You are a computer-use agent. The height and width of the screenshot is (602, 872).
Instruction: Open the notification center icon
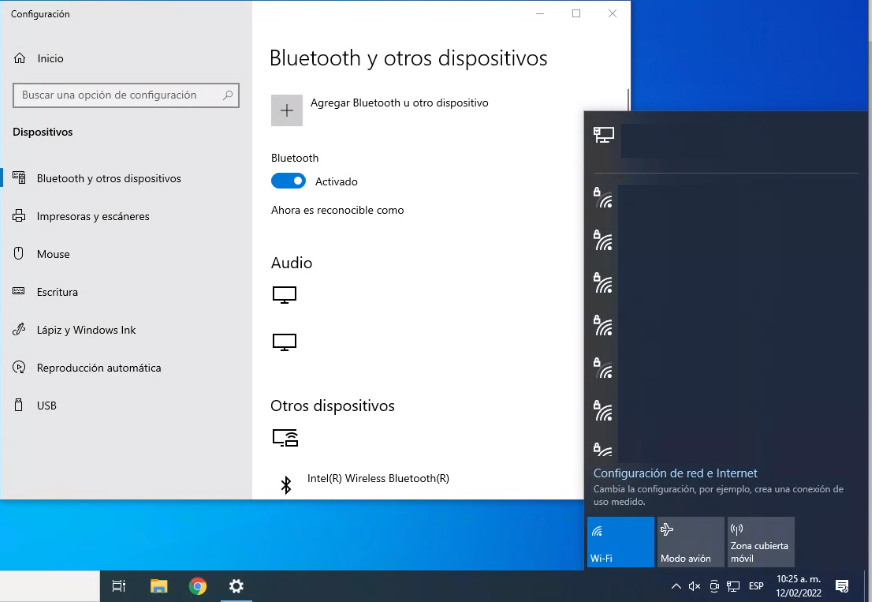click(842, 586)
